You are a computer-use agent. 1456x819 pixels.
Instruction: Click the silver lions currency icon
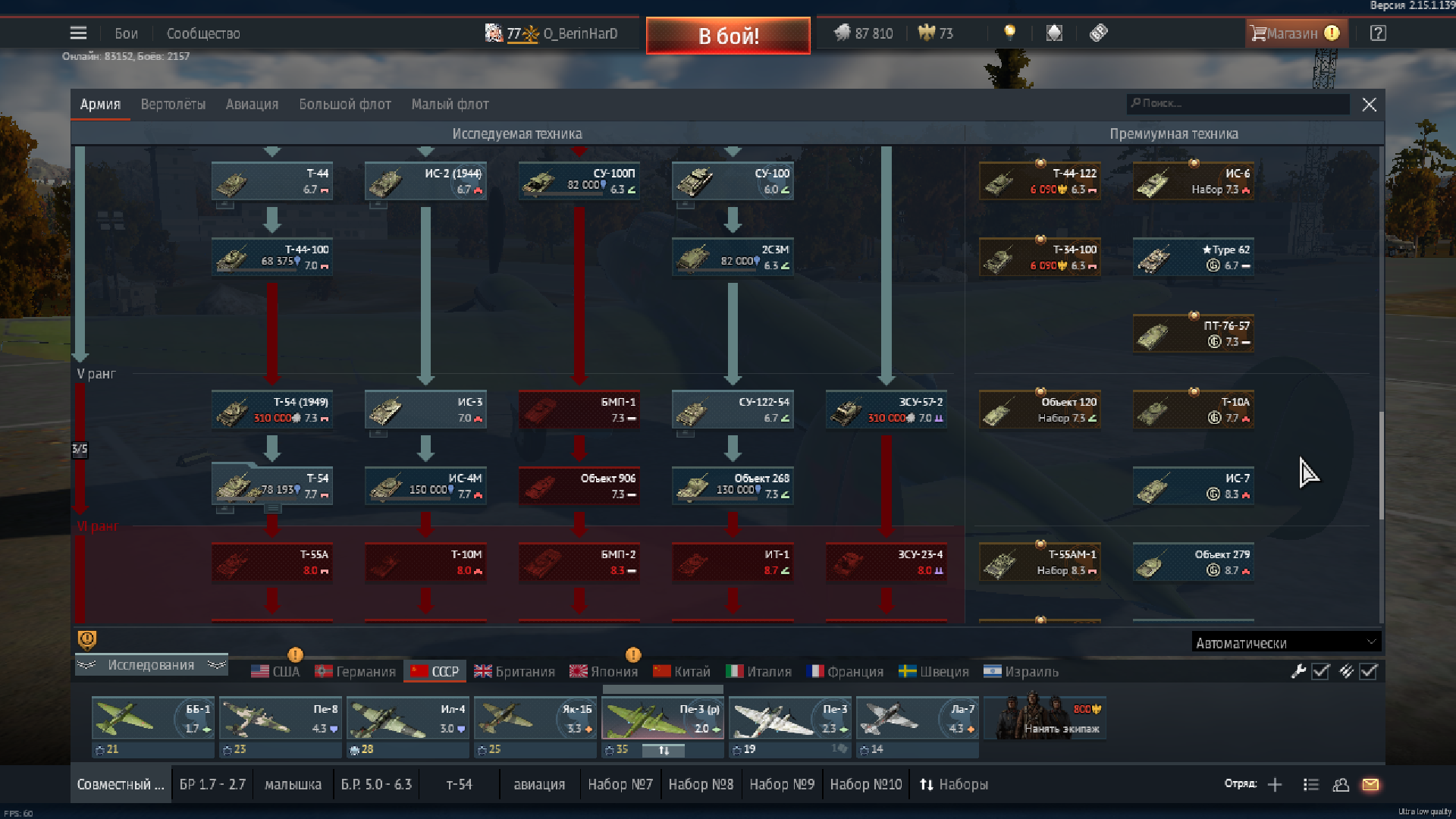click(843, 33)
